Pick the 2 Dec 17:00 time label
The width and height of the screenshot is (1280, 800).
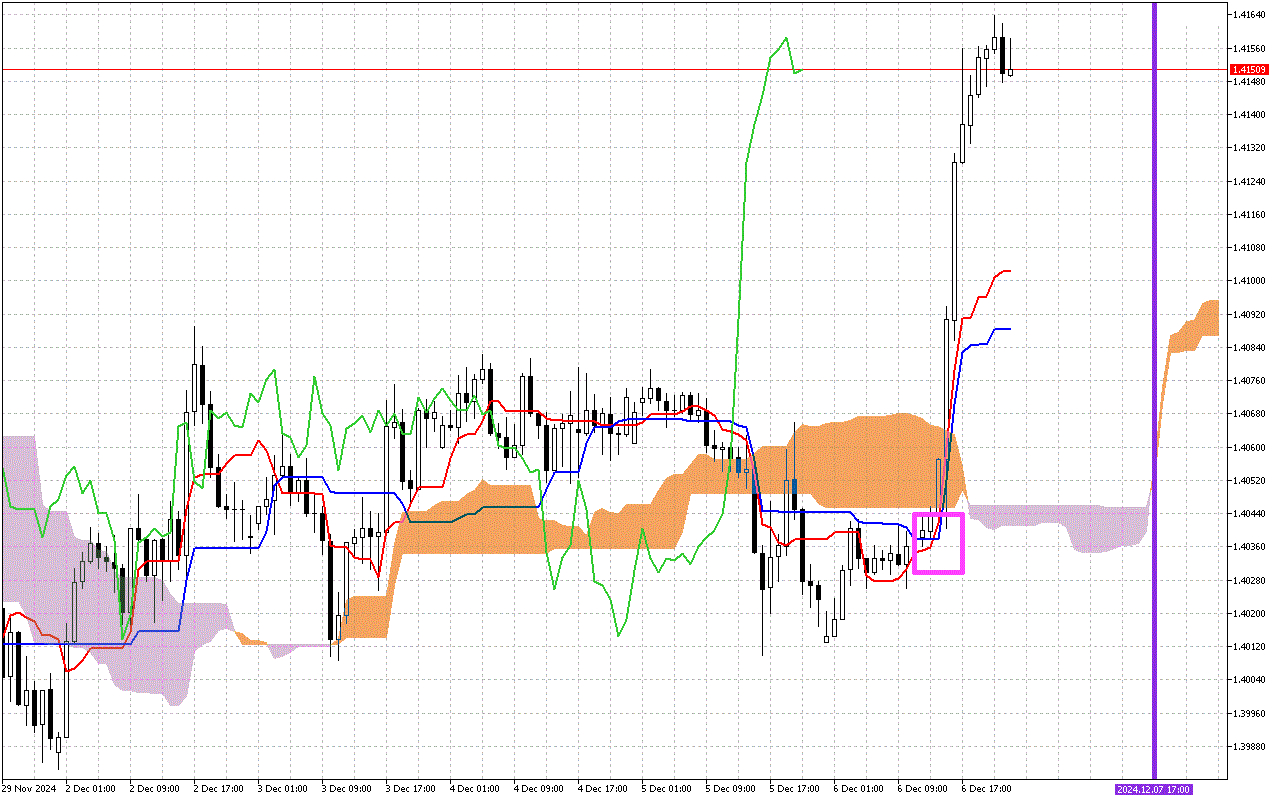[x=219, y=789]
